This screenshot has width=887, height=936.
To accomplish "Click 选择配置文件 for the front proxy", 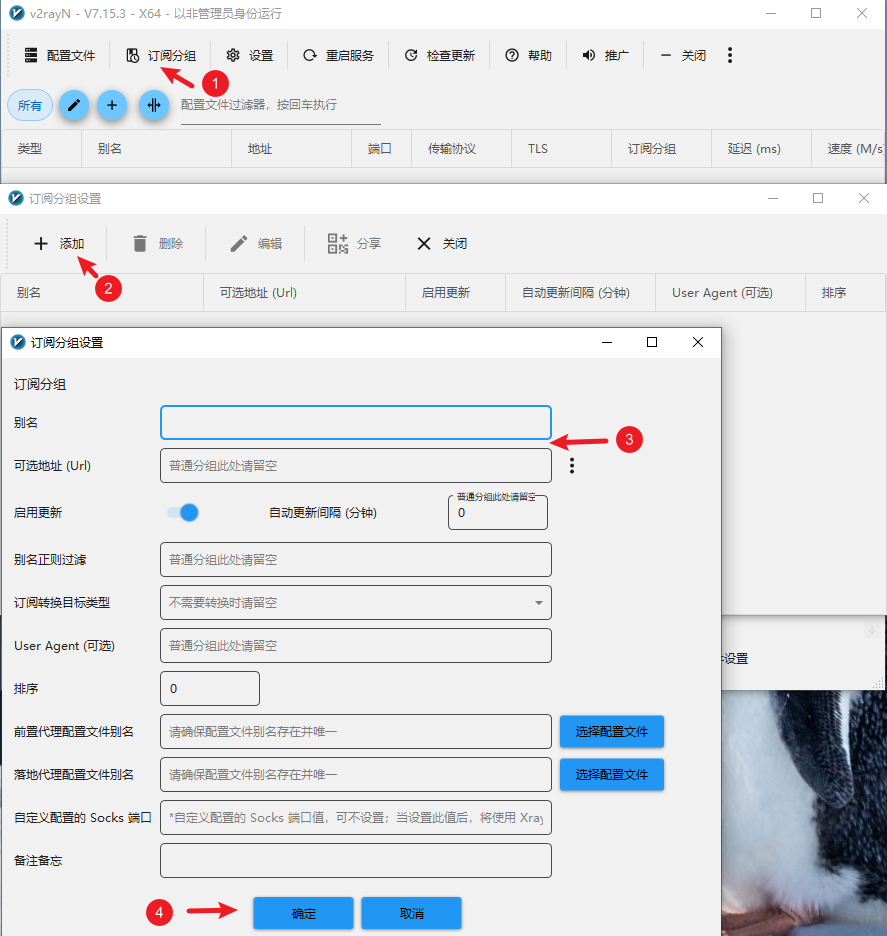I will pos(611,731).
